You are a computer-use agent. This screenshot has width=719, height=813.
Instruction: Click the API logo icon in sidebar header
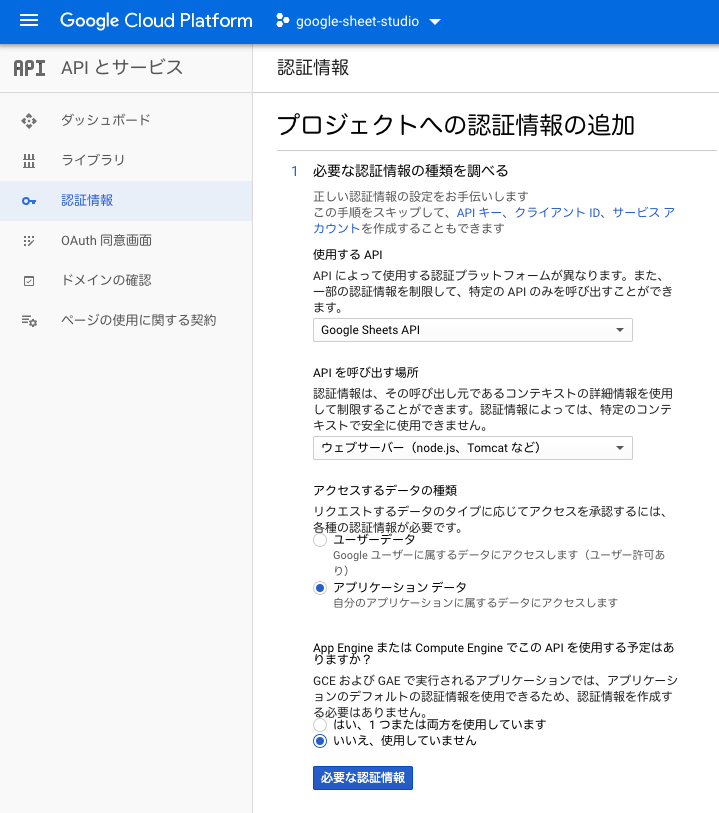pyautogui.click(x=29, y=68)
